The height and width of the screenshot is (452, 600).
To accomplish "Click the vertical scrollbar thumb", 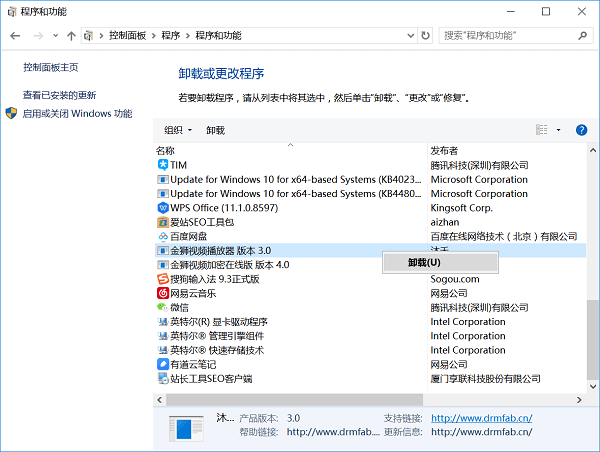I will point(593,340).
